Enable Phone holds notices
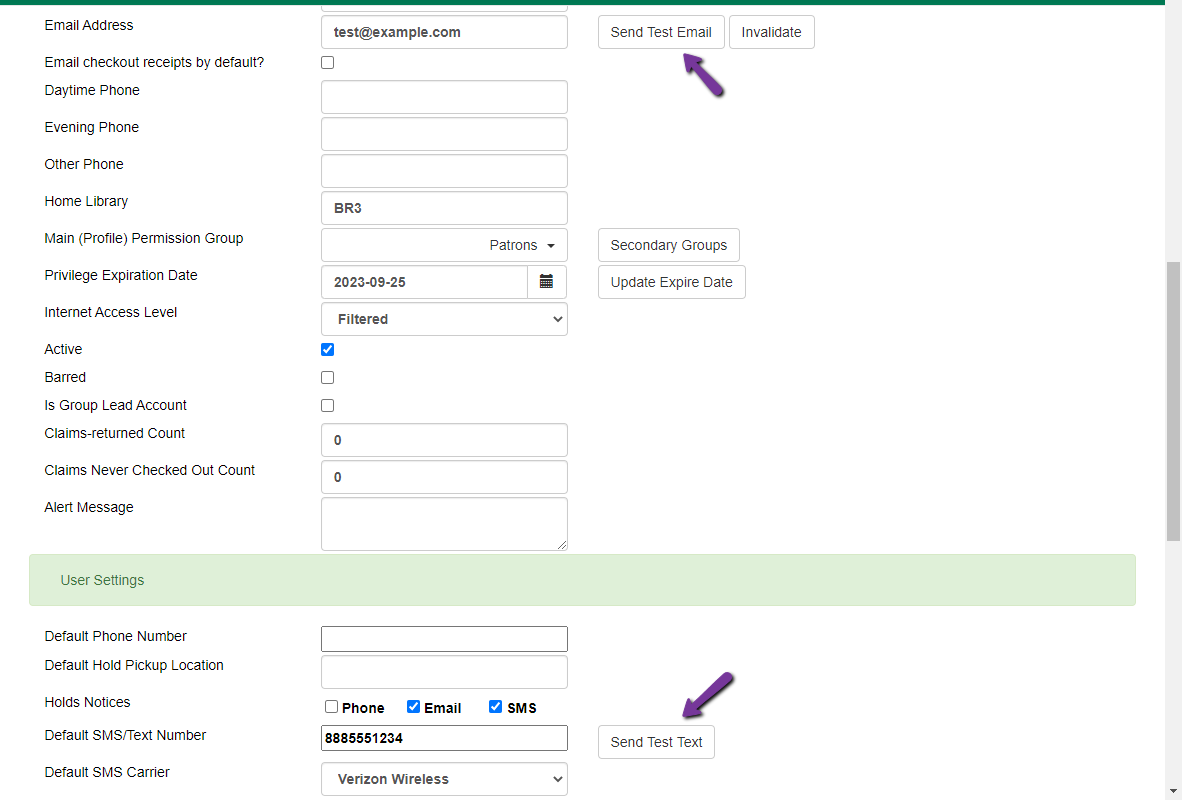 331,707
